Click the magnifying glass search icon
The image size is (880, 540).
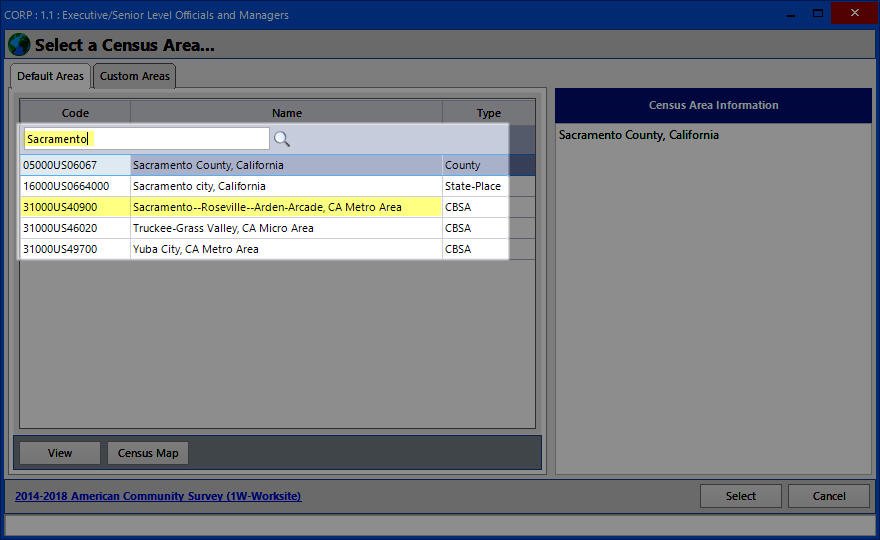click(282, 139)
